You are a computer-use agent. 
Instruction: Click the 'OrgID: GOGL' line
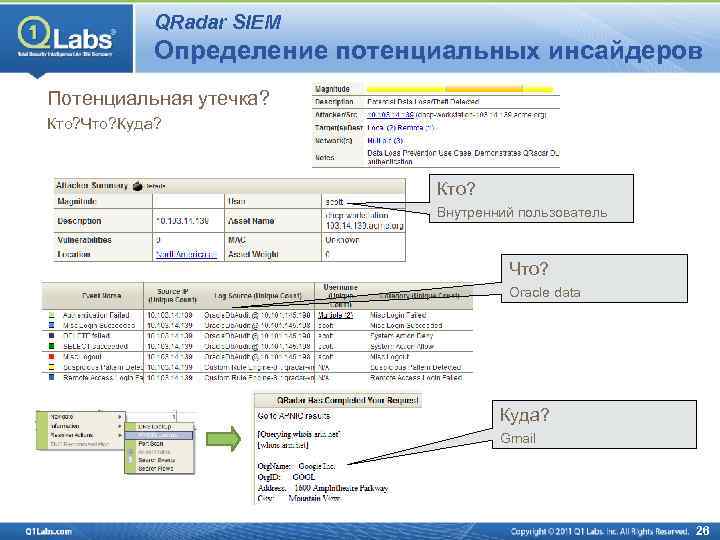287,477
